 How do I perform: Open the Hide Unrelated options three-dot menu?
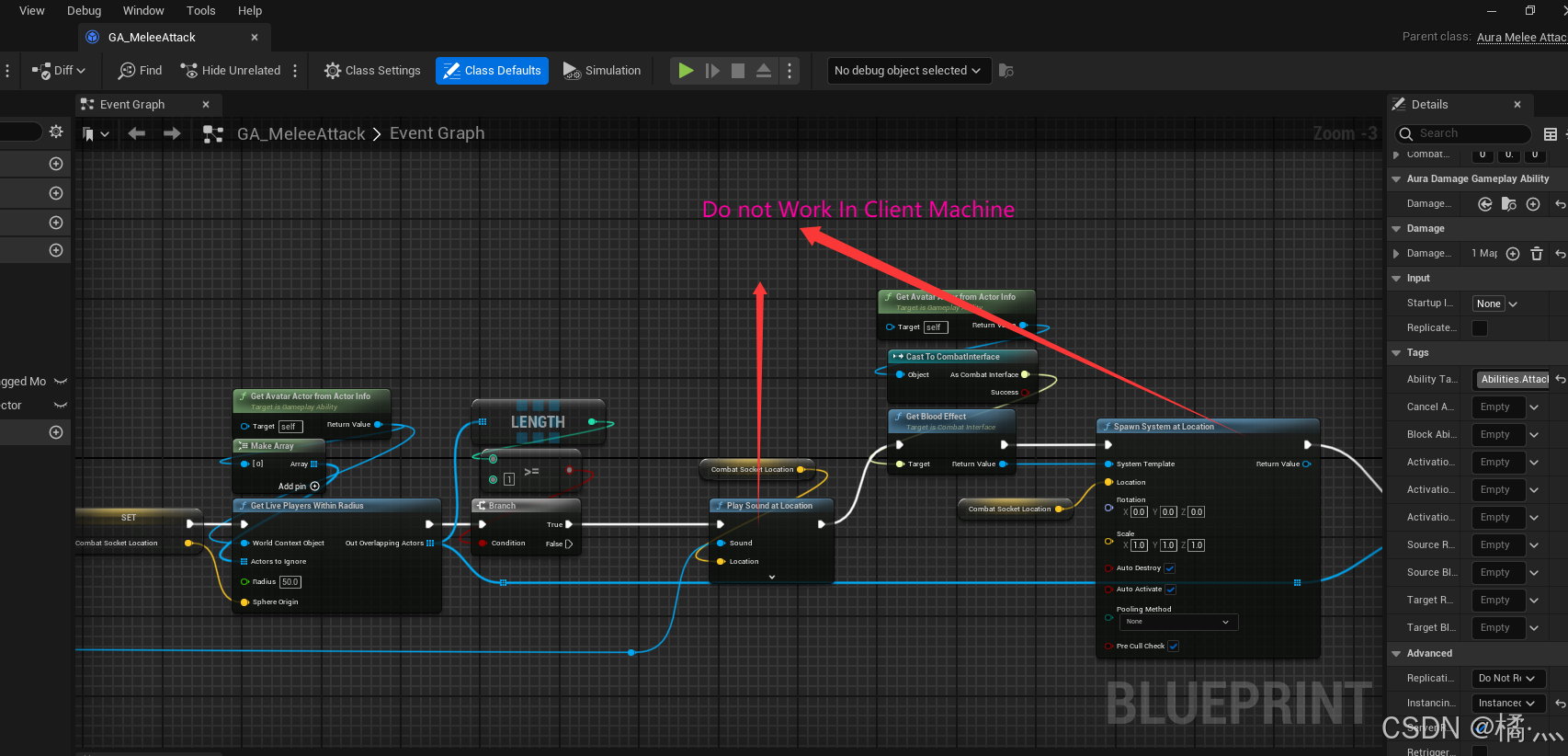295,71
